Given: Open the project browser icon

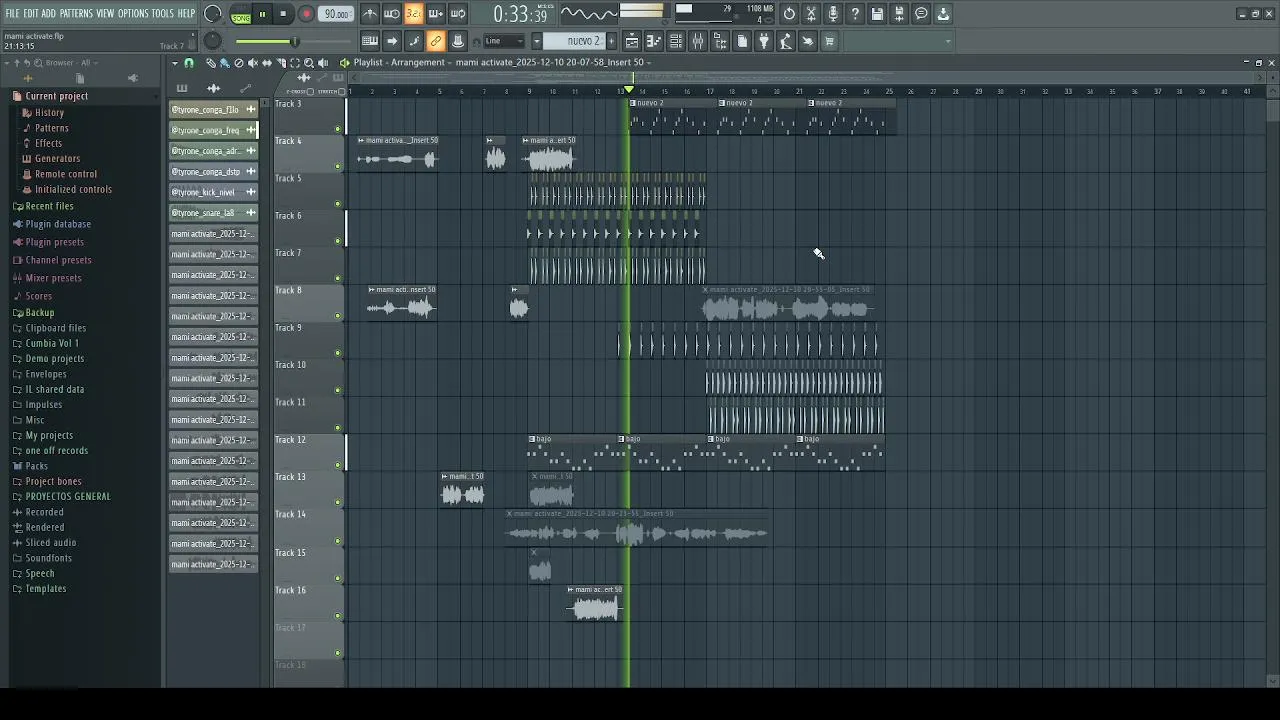Looking at the screenshot, I should pyautogui.click(x=720, y=41).
